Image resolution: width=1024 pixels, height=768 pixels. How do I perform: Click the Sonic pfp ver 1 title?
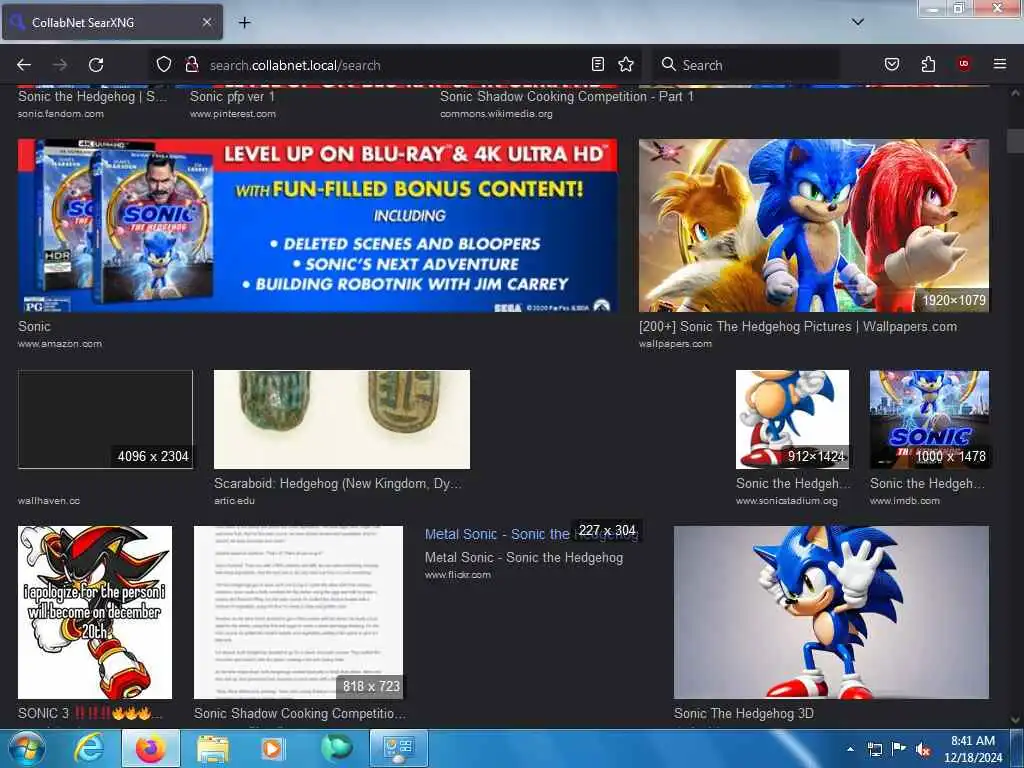(x=232, y=97)
